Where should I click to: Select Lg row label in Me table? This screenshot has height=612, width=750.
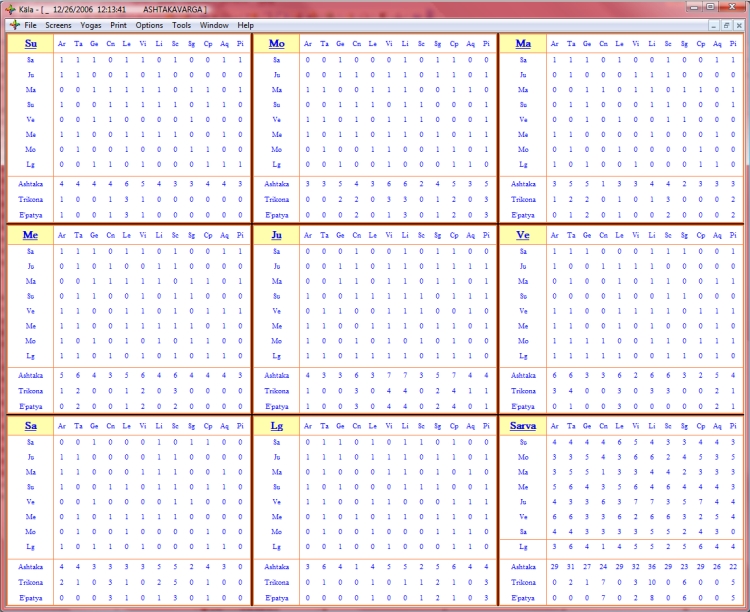(x=31, y=356)
